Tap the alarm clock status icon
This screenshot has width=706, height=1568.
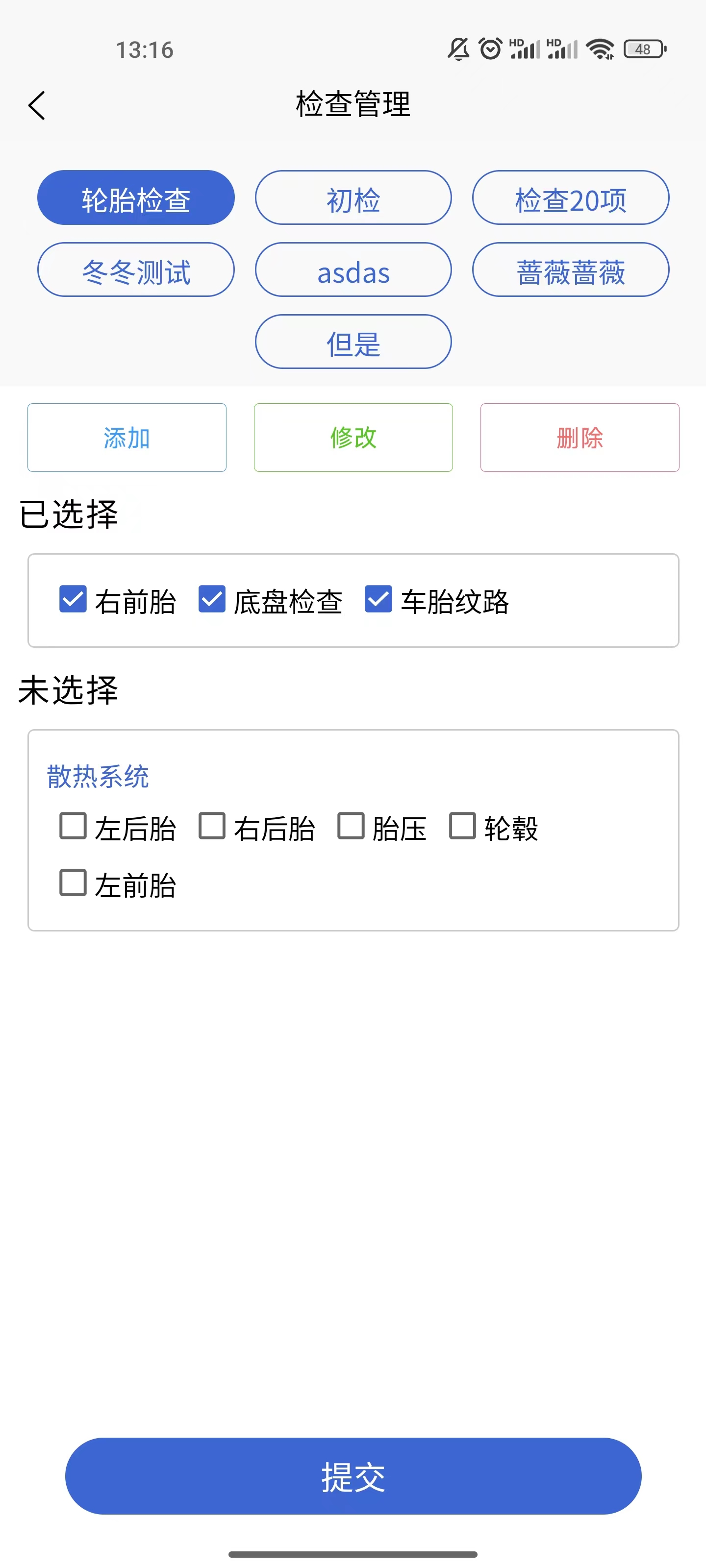(490, 49)
